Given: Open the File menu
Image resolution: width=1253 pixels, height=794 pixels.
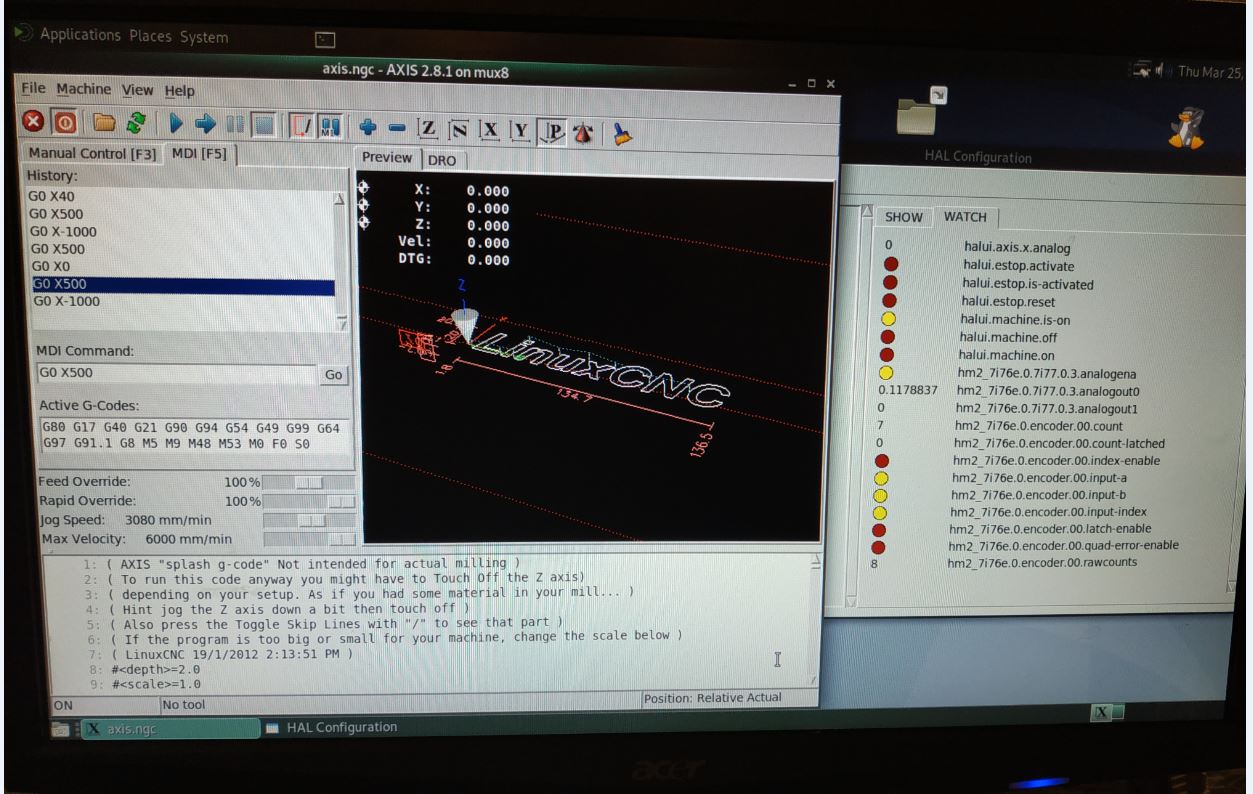Looking at the screenshot, I should tap(34, 89).
